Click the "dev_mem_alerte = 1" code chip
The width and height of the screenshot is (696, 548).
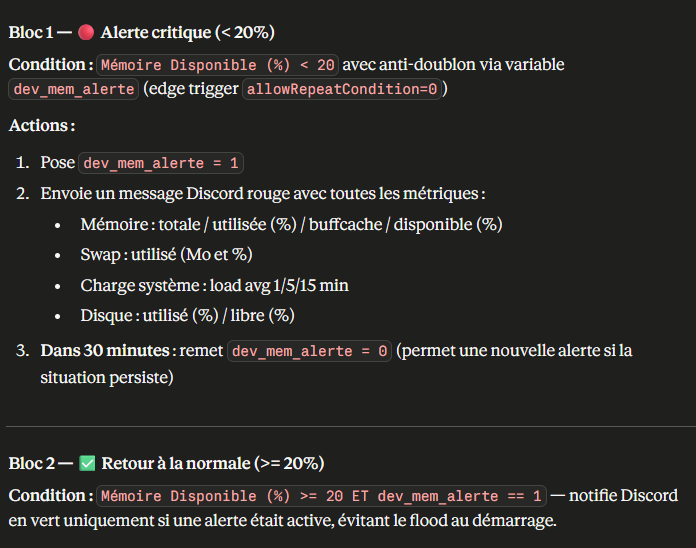tap(162, 163)
